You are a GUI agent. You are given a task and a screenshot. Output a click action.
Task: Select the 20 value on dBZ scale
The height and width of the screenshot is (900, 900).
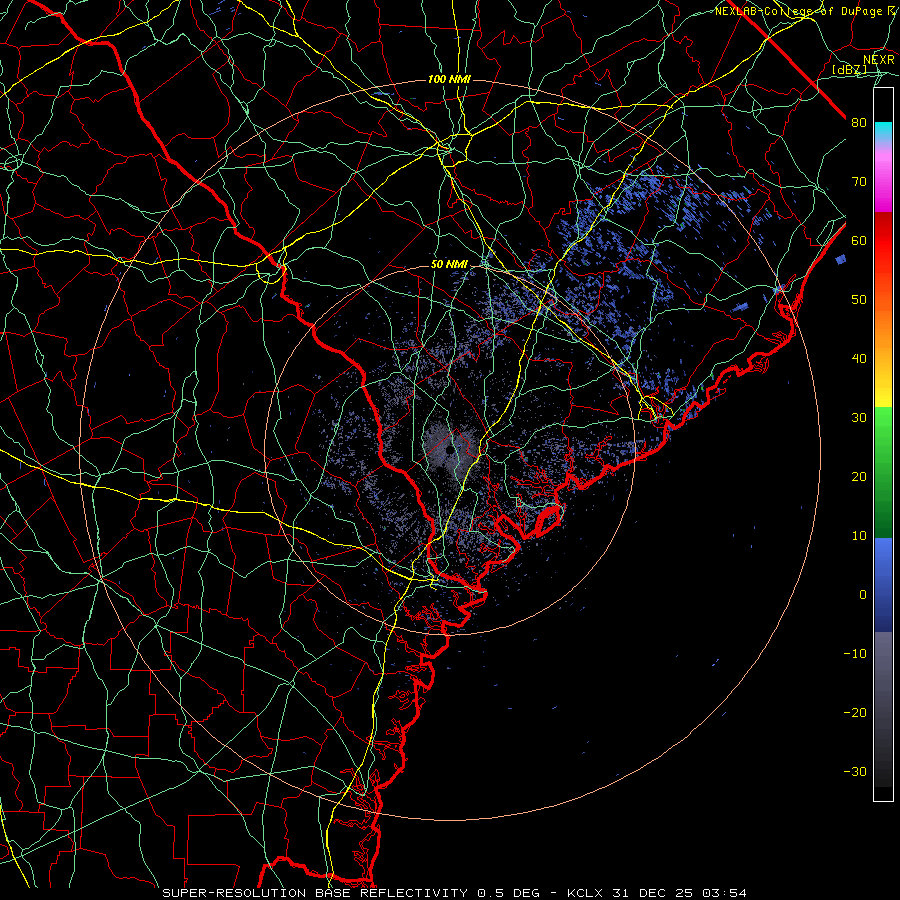[859, 476]
